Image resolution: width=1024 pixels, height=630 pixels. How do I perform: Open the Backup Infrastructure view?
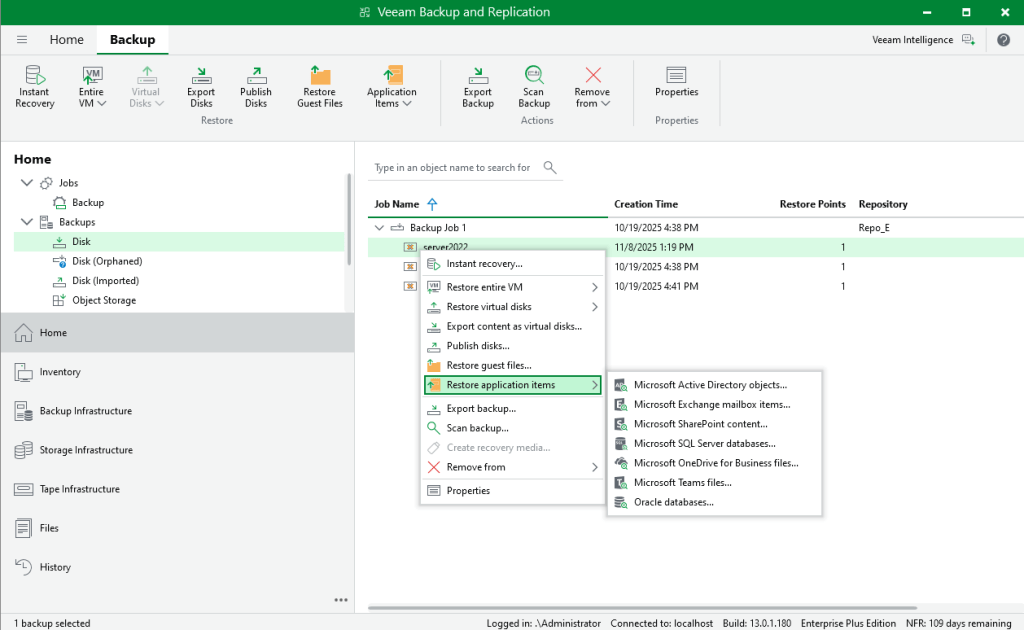[85, 411]
